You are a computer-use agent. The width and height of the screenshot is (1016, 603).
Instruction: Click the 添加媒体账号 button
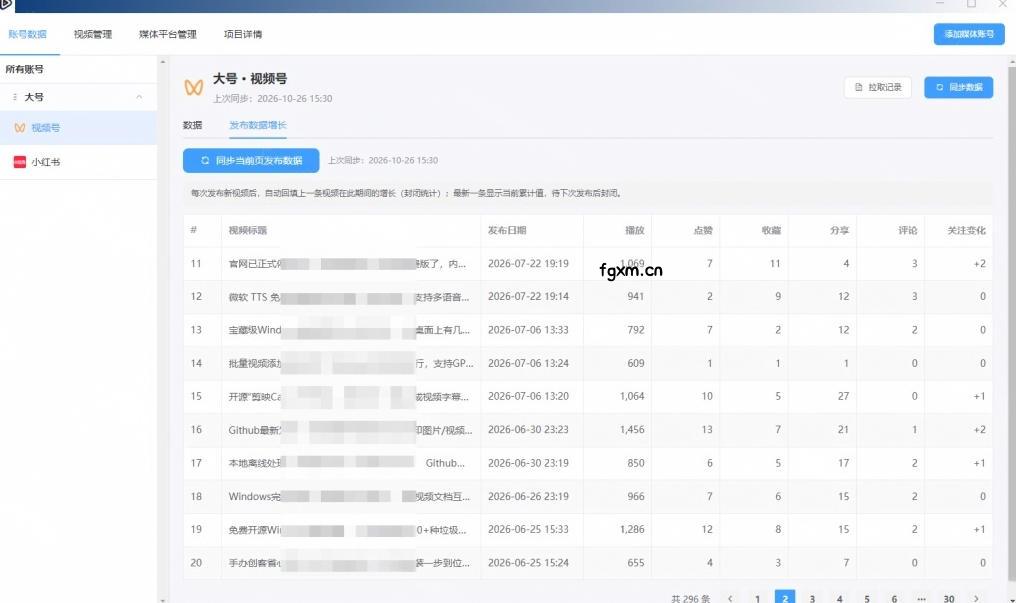[969, 34]
